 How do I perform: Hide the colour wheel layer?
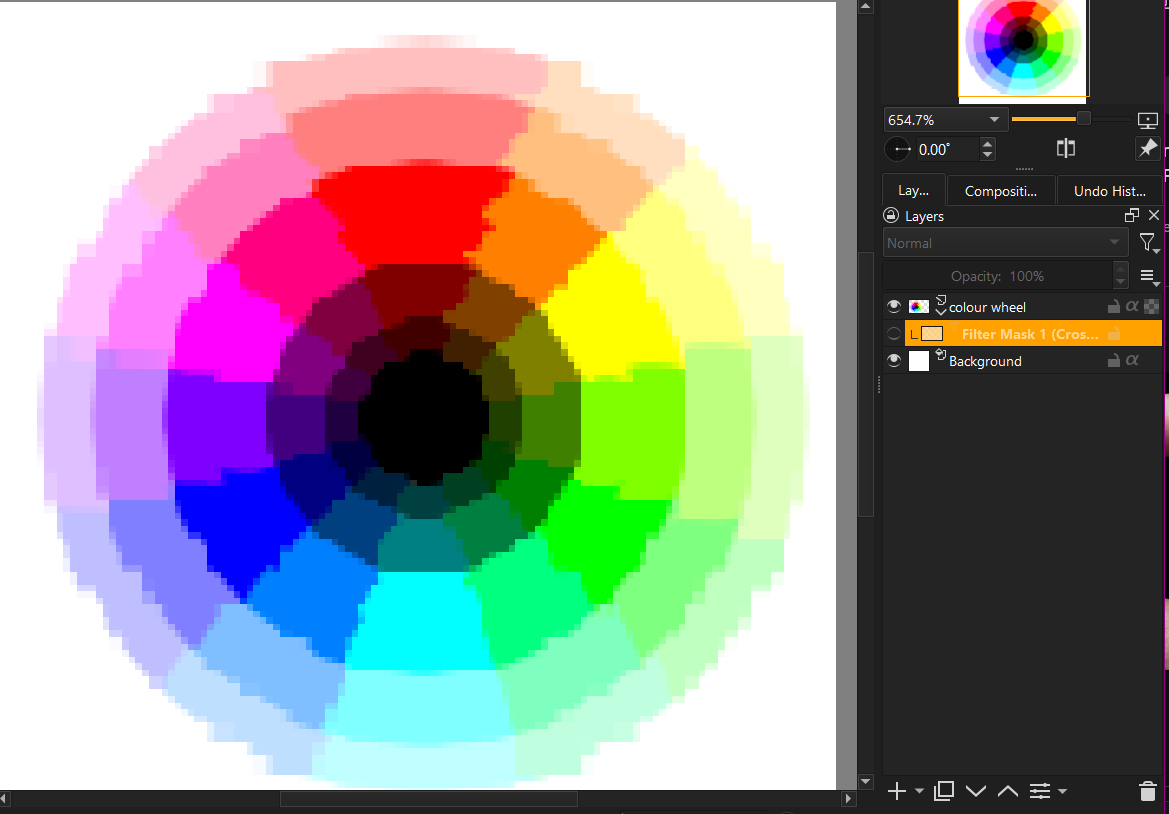894,307
